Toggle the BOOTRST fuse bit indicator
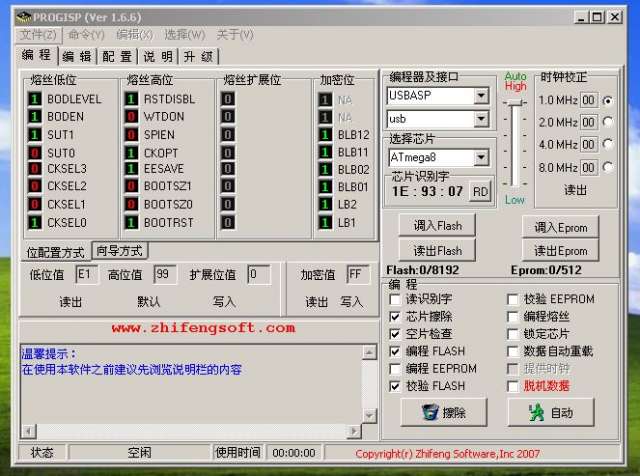 [131, 222]
